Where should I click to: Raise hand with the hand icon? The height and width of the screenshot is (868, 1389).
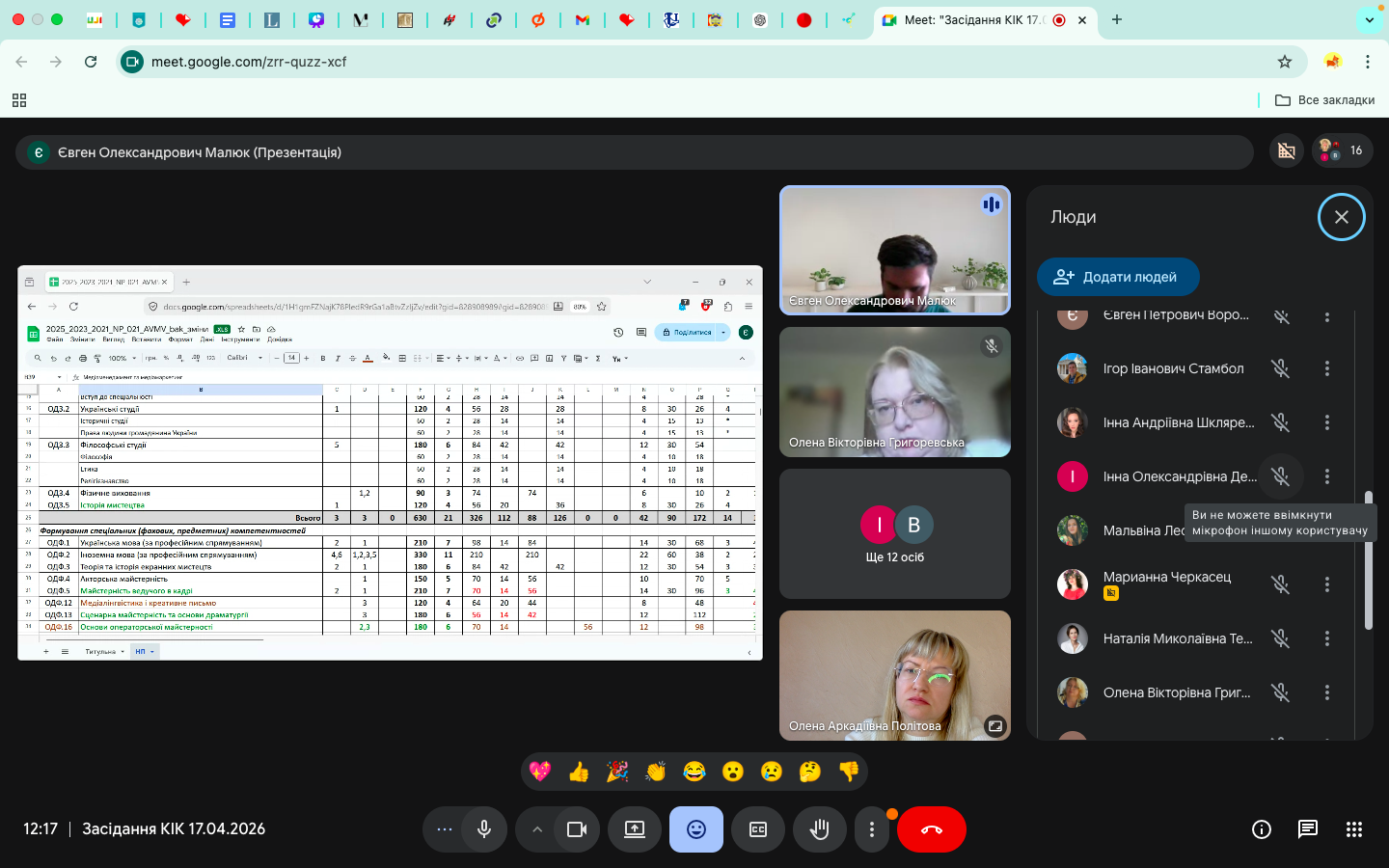coord(820,829)
